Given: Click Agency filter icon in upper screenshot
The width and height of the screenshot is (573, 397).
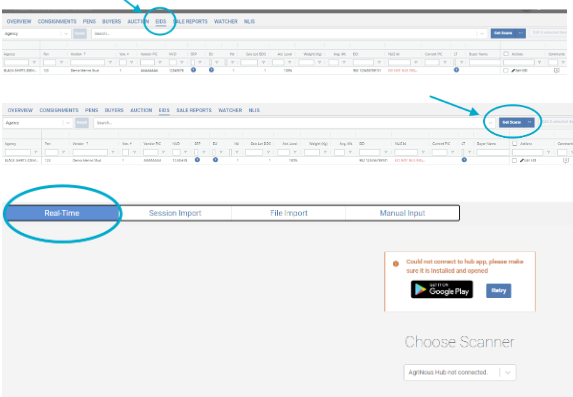Looking at the screenshot, I should (x=34, y=63).
